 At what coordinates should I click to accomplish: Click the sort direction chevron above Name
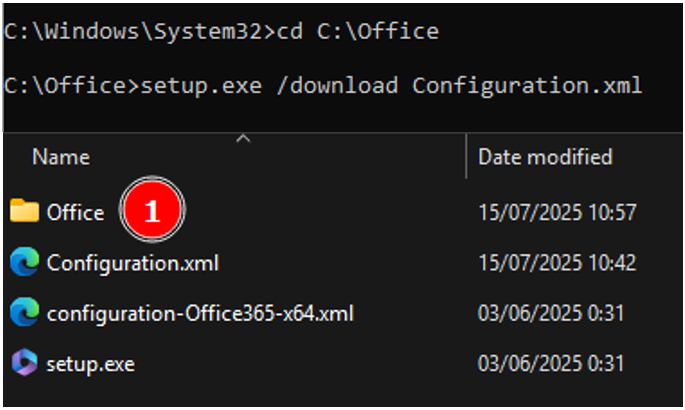click(243, 139)
